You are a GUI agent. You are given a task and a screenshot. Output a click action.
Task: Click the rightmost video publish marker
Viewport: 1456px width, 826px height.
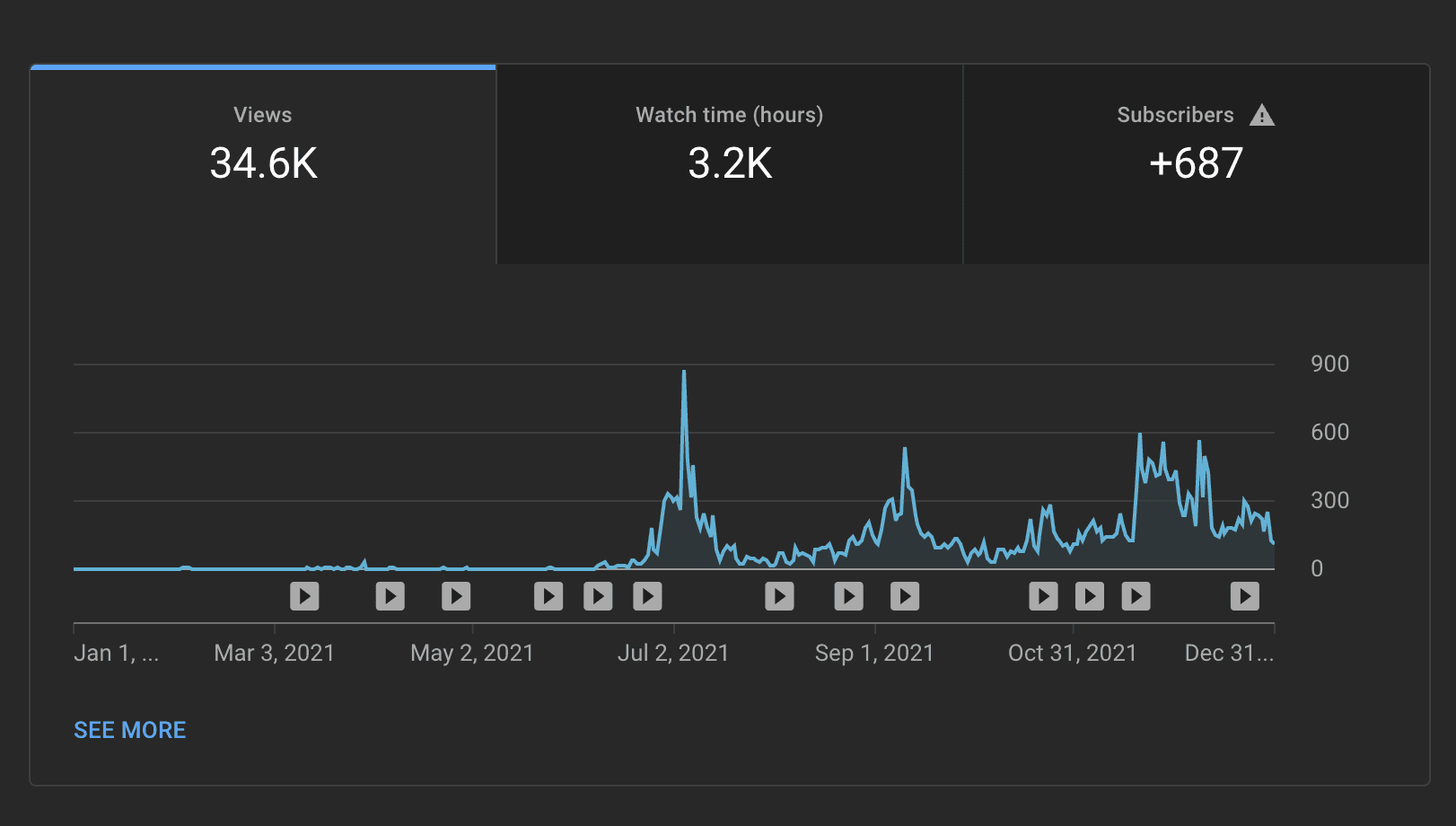1243,595
